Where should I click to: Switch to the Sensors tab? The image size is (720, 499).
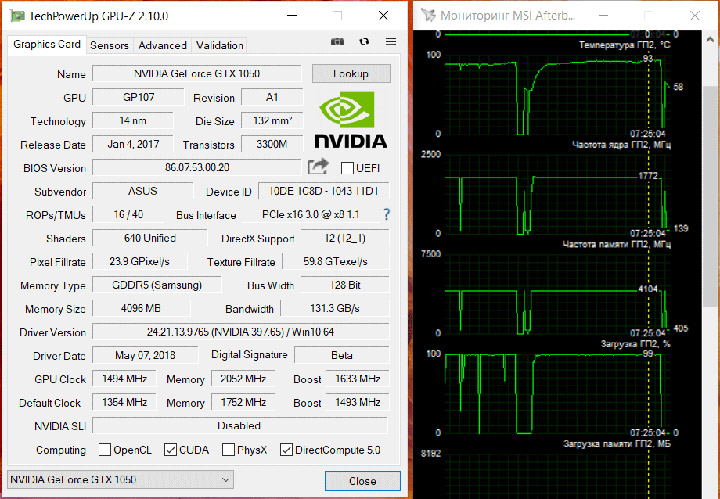(109, 45)
